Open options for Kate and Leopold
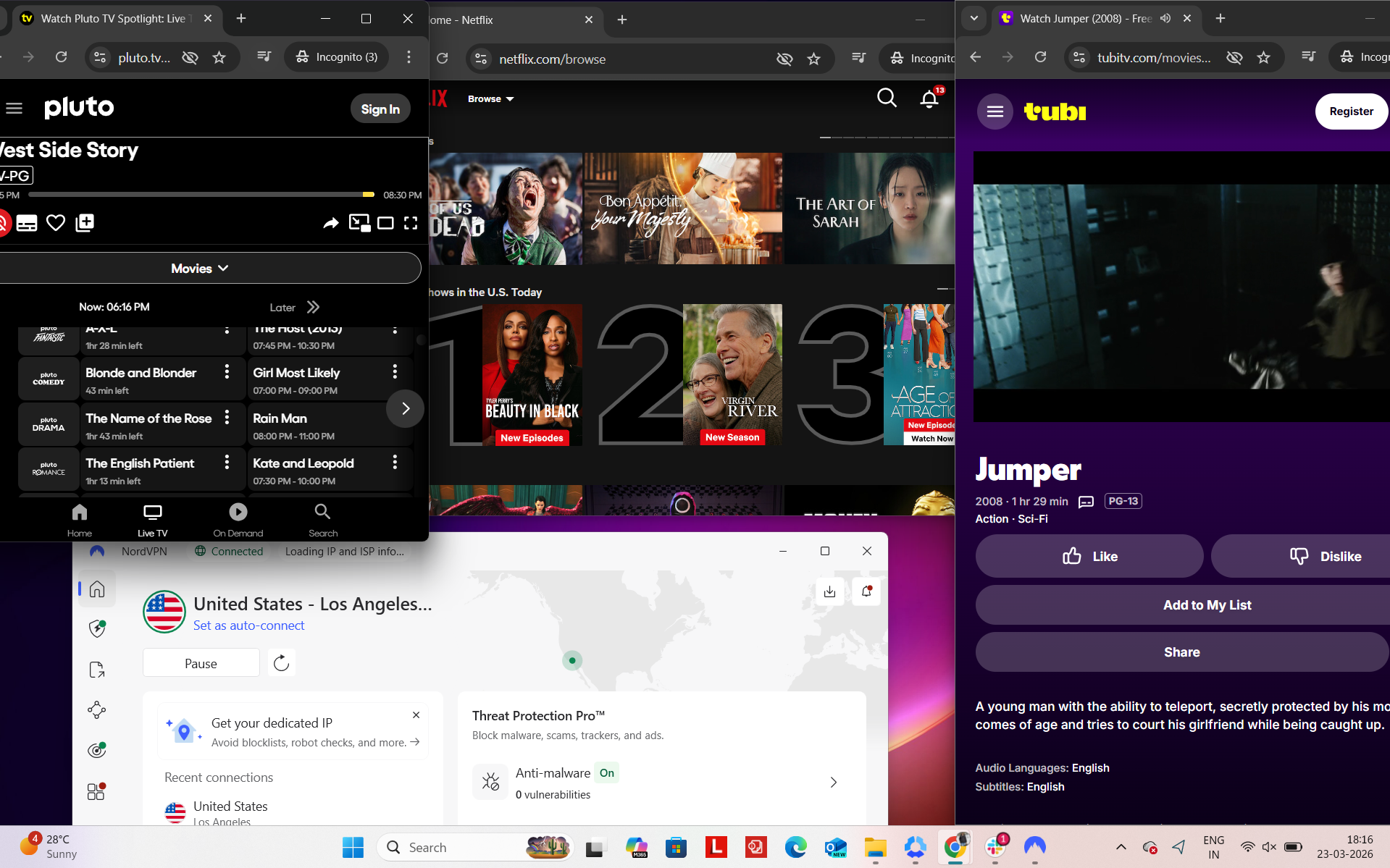The width and height of the screenshot is (1390, 868). 395,462
